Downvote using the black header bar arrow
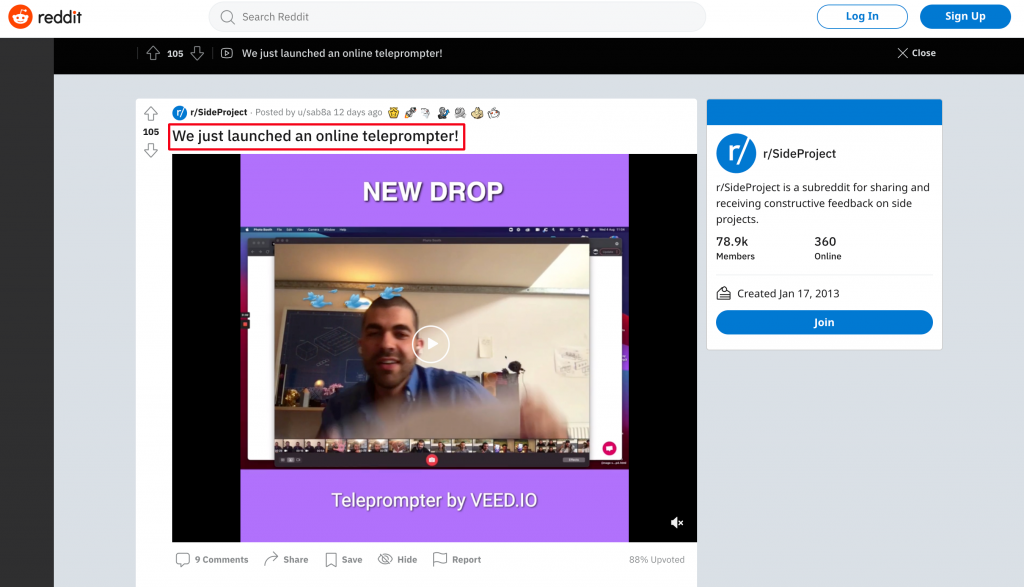Viewport: 1024px width, 587px height. pyautogui.click(x=197, y=54)
